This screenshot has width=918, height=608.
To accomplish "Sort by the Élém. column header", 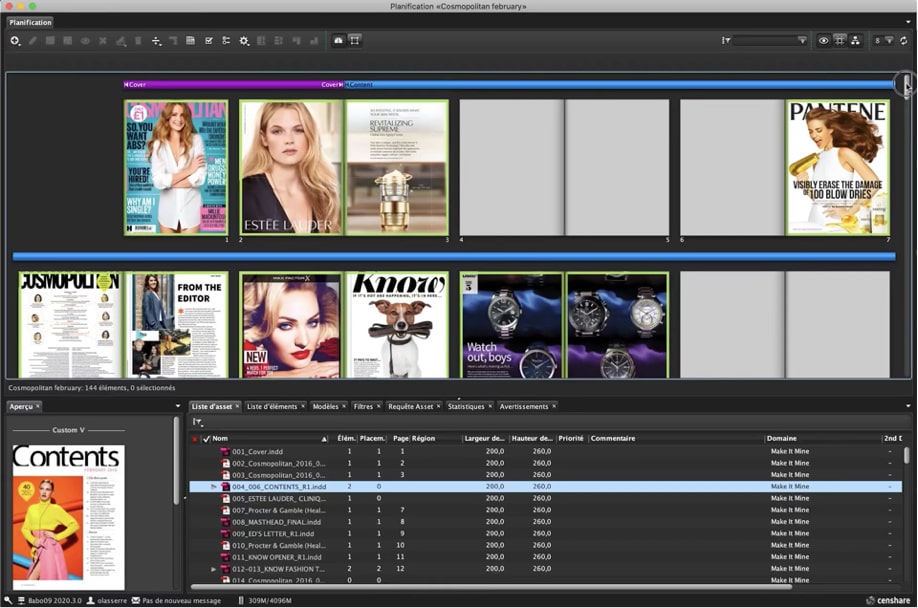I will tap(346, 438).
